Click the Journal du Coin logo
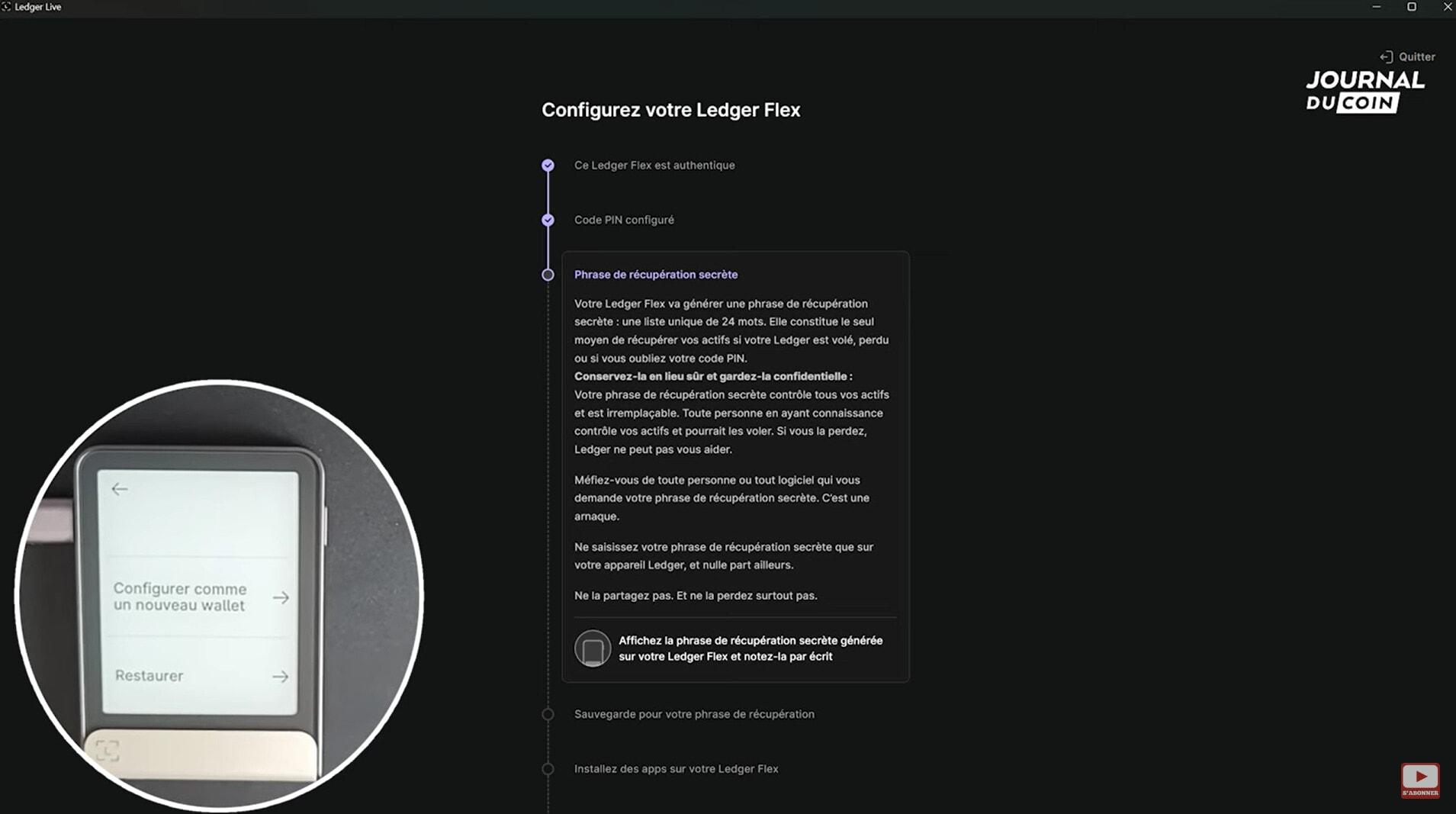The height and width of the screenshot is (814, 1456). coord(1364,92)
